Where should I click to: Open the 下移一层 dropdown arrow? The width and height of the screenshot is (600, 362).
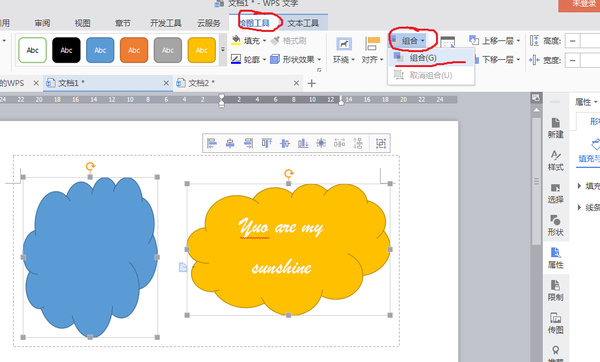pyautogui.click(x=518, y=60)
